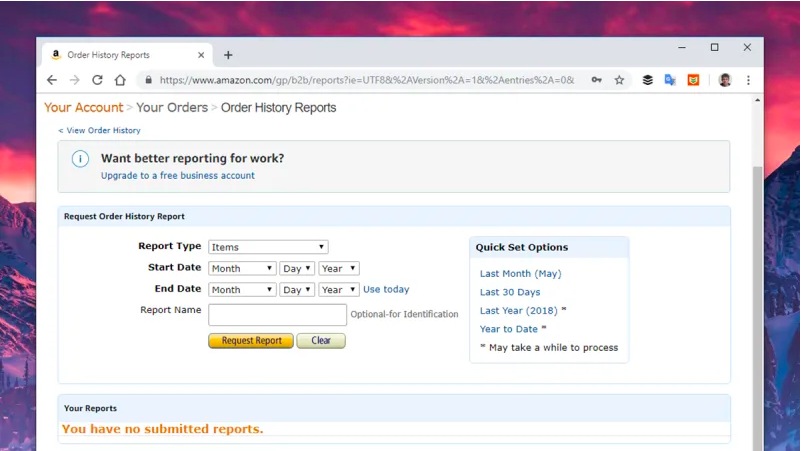Click the Request Report button
801x451 pixels.
(x=251, y=341)
